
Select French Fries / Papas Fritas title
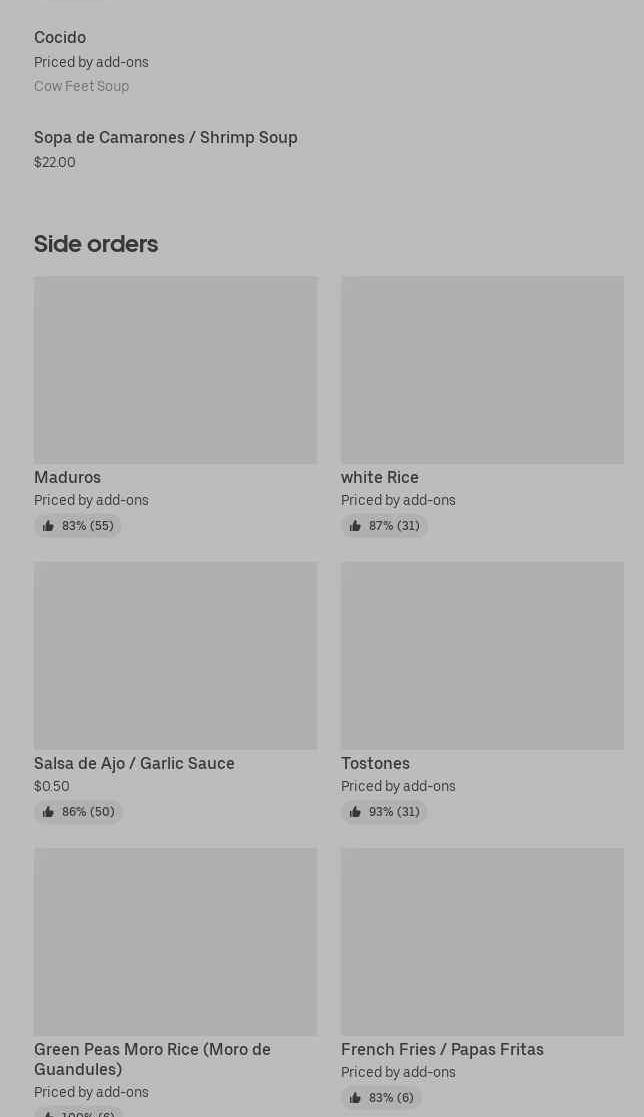coord(442,1049)
